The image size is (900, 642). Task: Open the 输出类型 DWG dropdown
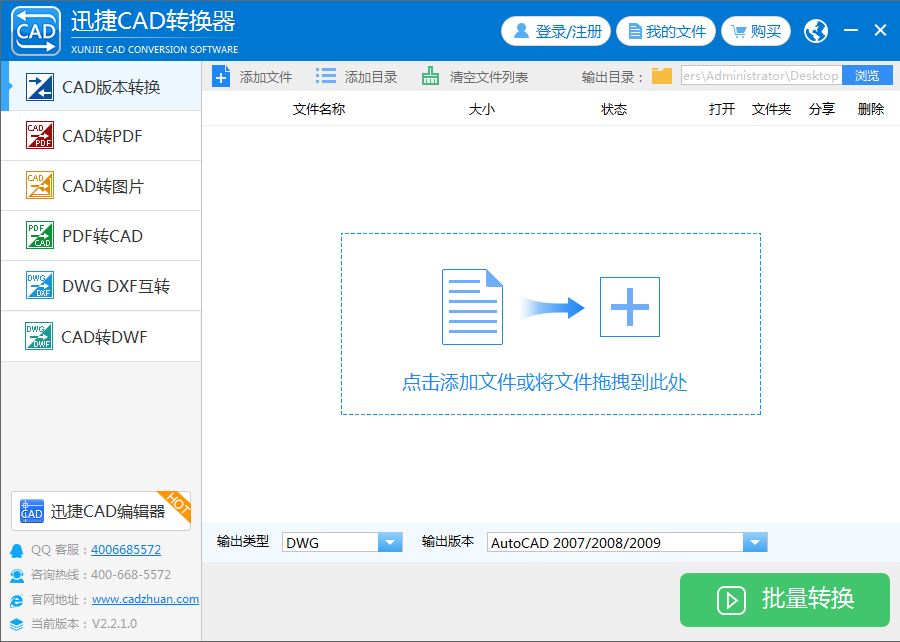coord(342,542)
